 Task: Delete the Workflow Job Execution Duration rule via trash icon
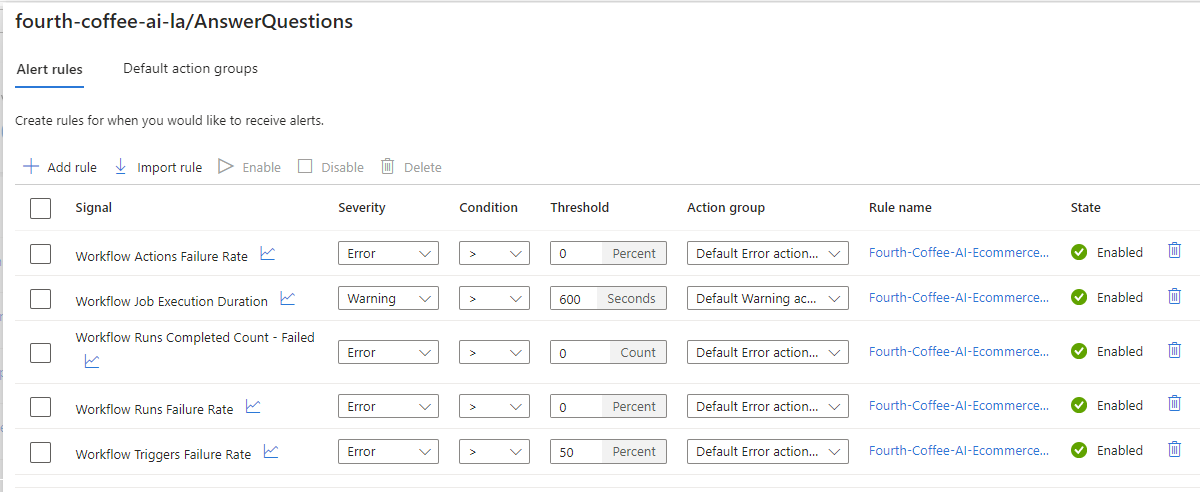coord(1175,296)
